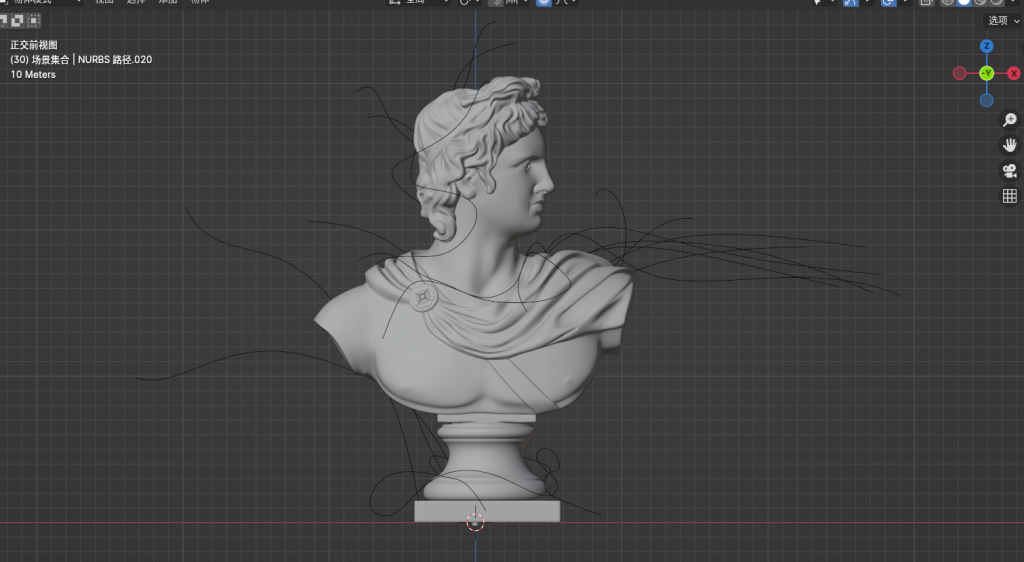Click the green -Y axis gizmo ball
1024x562 pixels.
pyautogui.click(x=986, y=73)
